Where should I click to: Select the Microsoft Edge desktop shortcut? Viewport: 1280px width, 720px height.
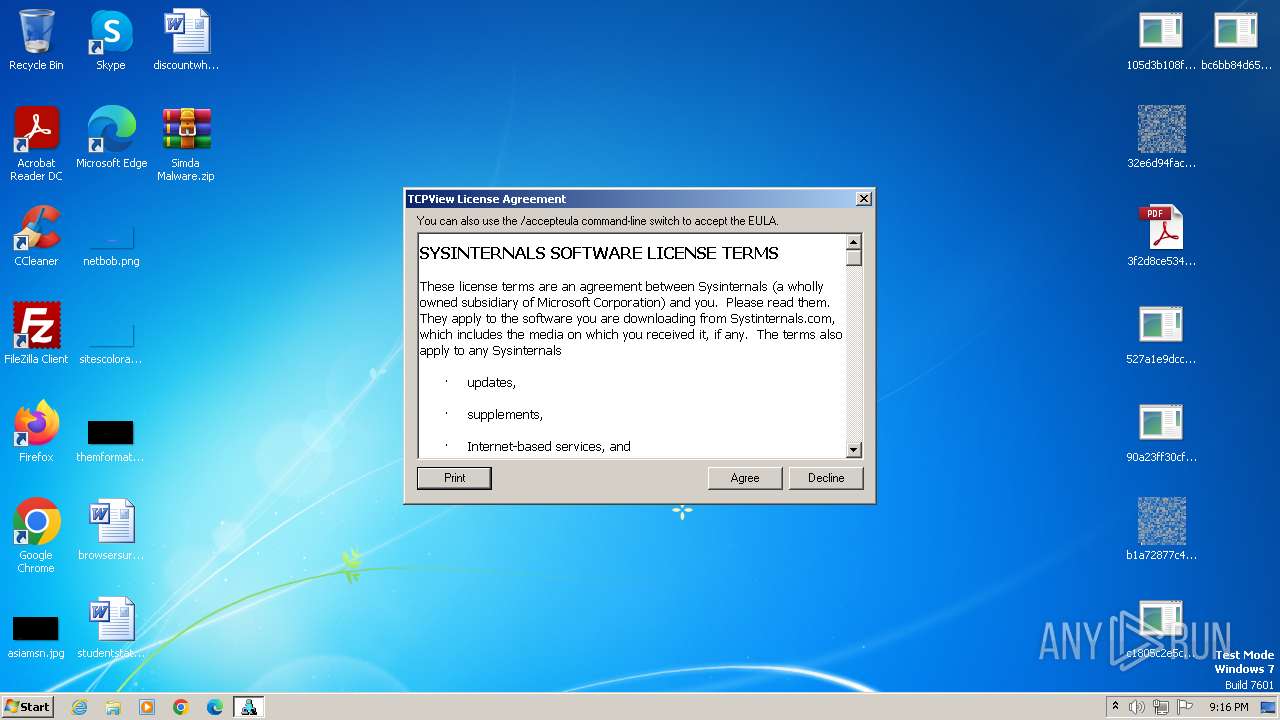pyautogui.click(x=111, y=138)
